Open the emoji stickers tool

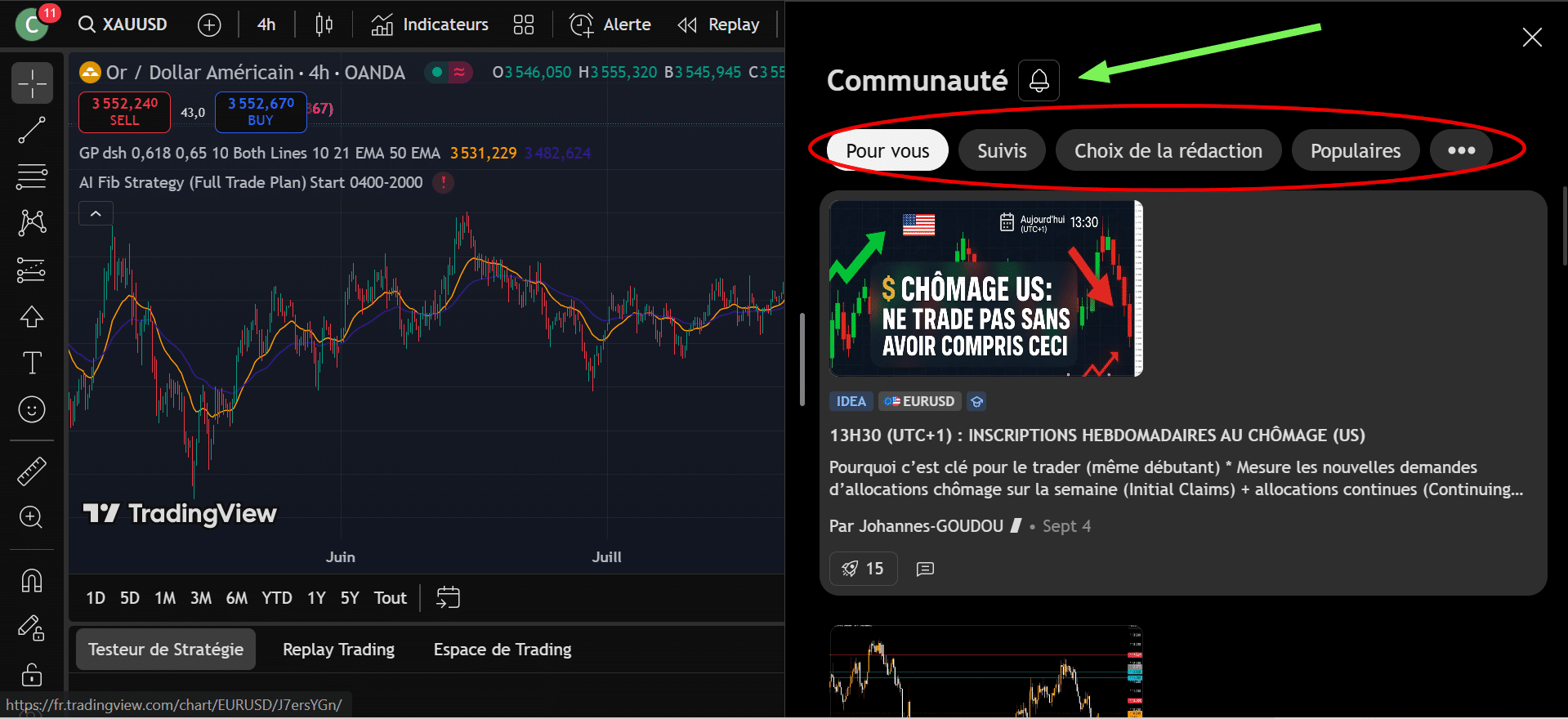pyautogui.click(x=32, y=409)
